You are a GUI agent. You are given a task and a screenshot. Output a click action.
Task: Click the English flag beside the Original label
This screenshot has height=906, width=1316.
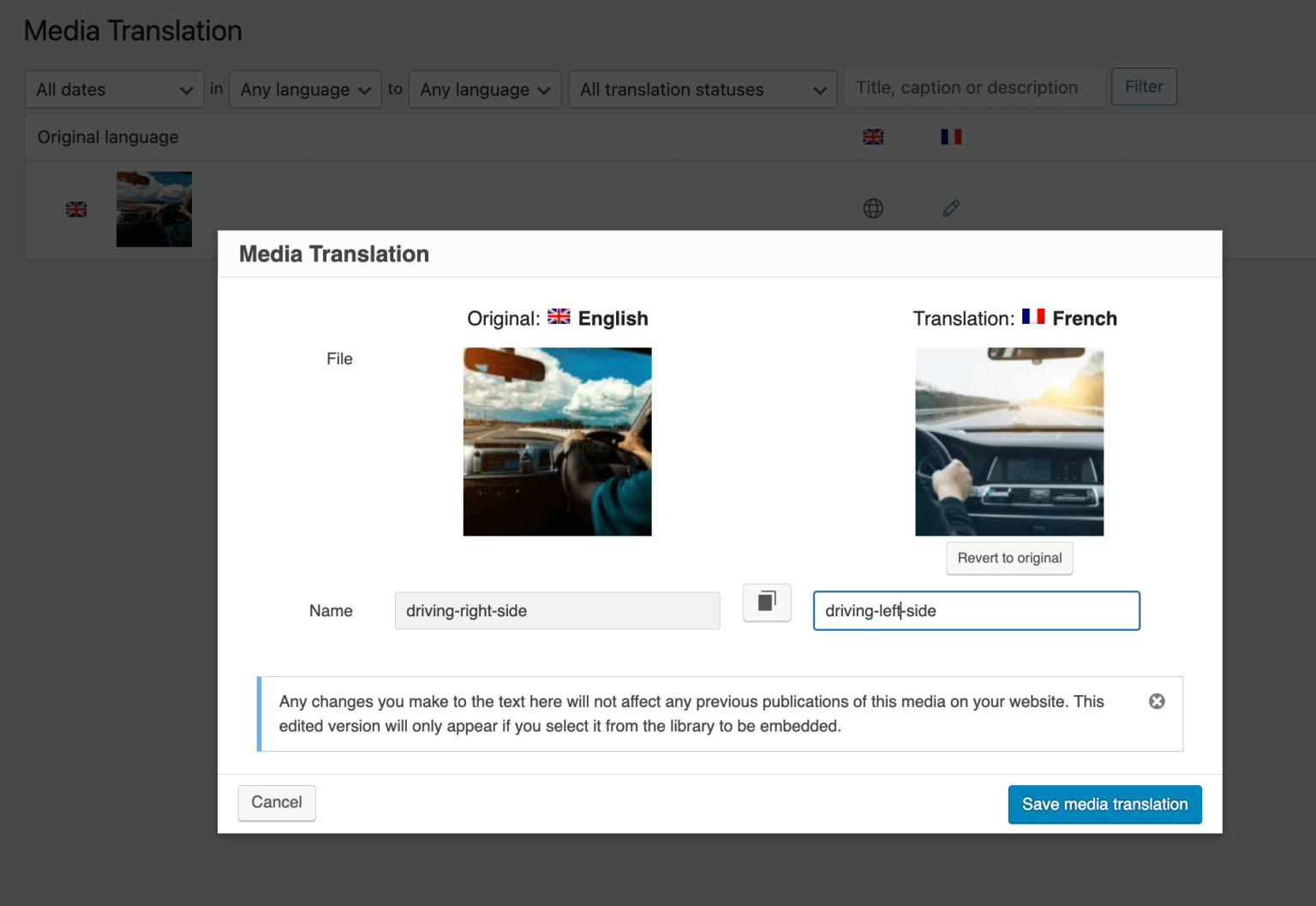point(559,317)
